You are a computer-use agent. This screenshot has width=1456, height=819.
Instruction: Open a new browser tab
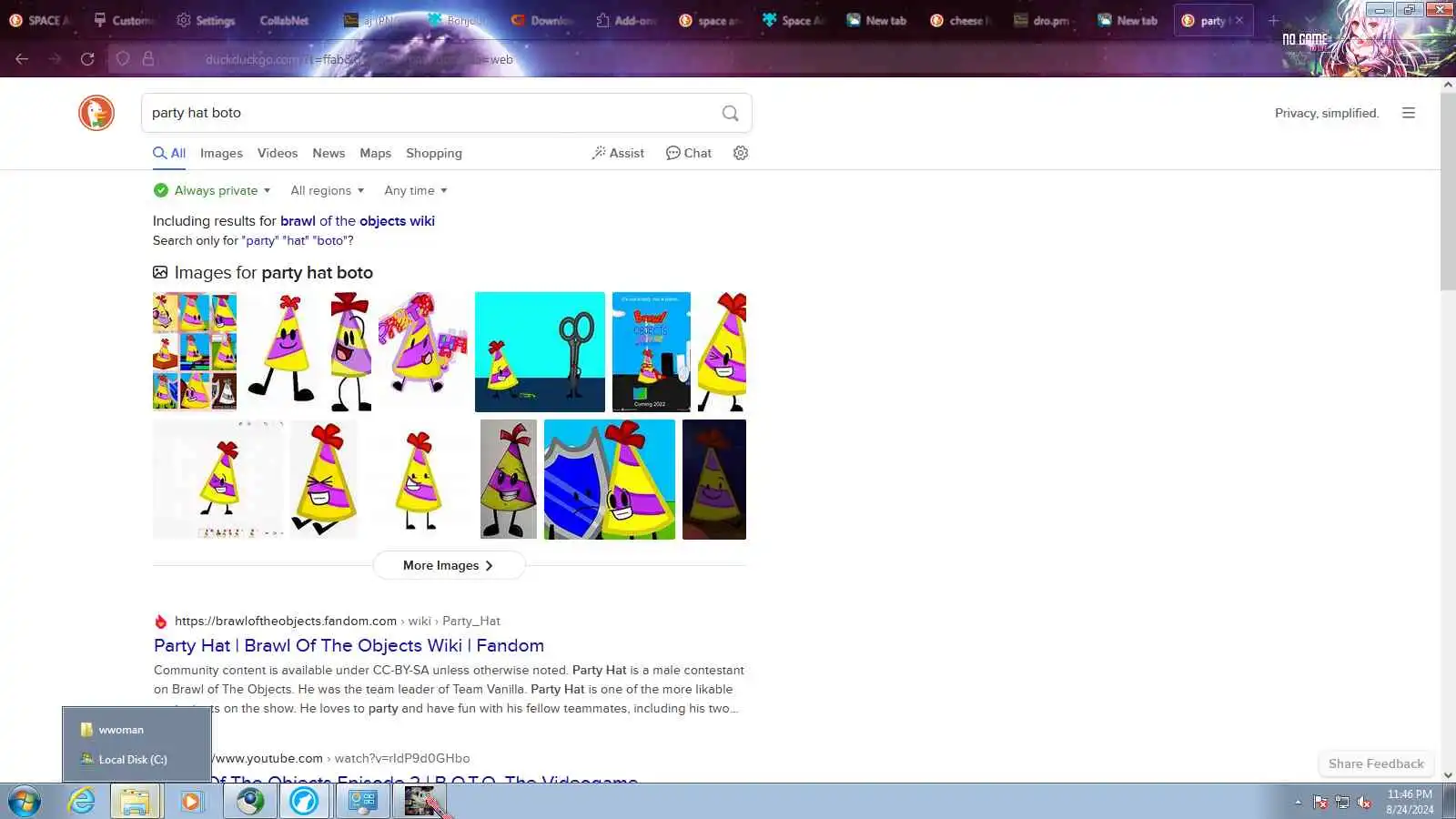point(1273,20)
